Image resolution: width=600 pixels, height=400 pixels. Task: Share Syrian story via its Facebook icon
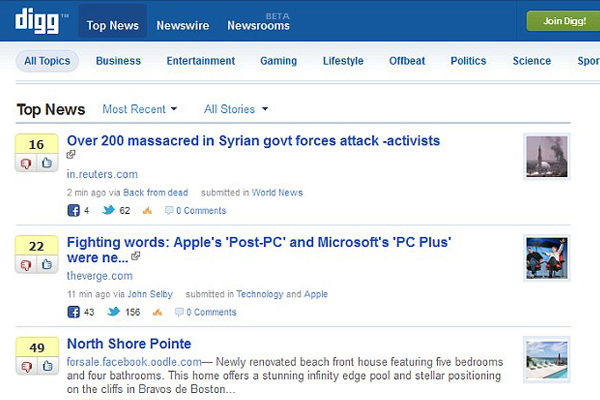tap(73, 211)
